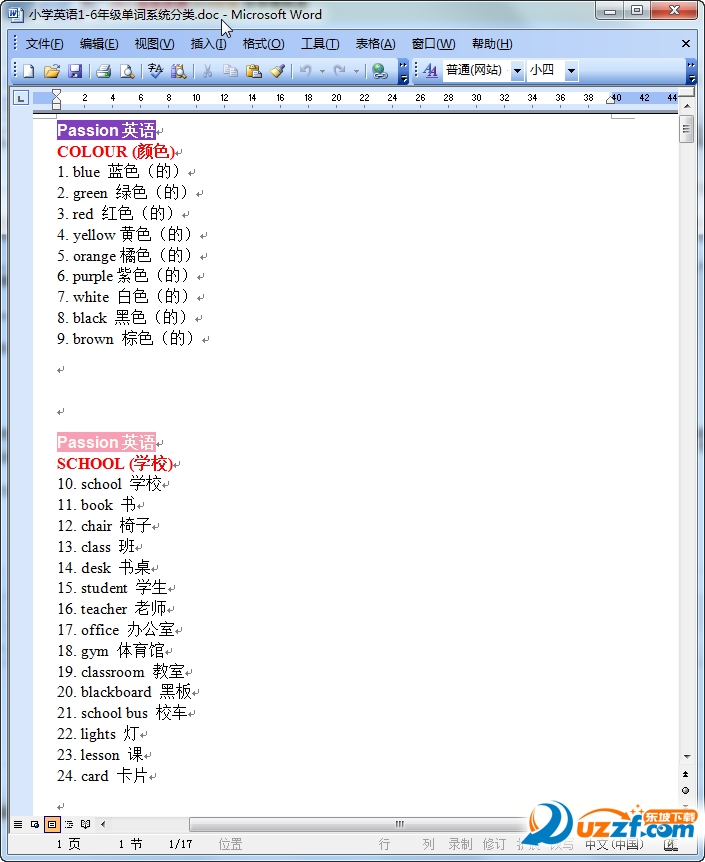The image size is (705, 862).
Task: Switch to Web Layout view
Action: [35, 824]
